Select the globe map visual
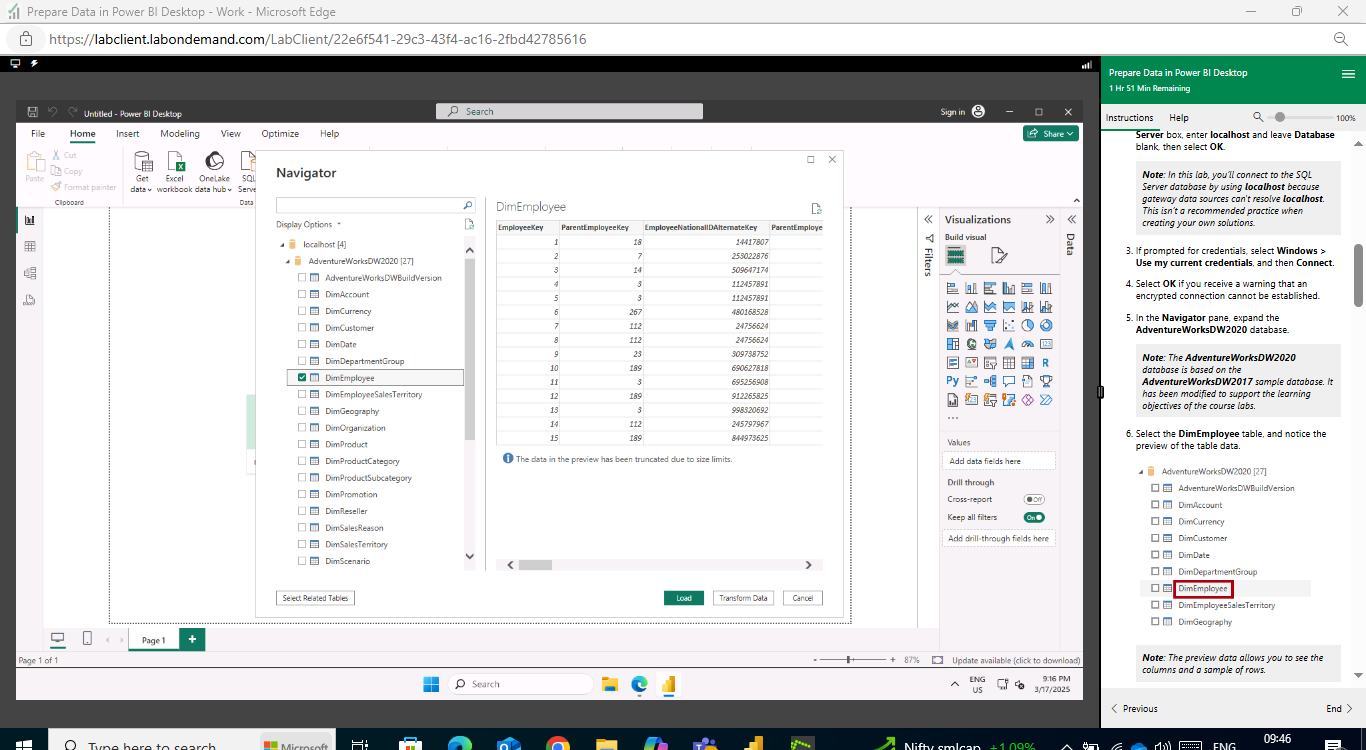 (971, 344)
